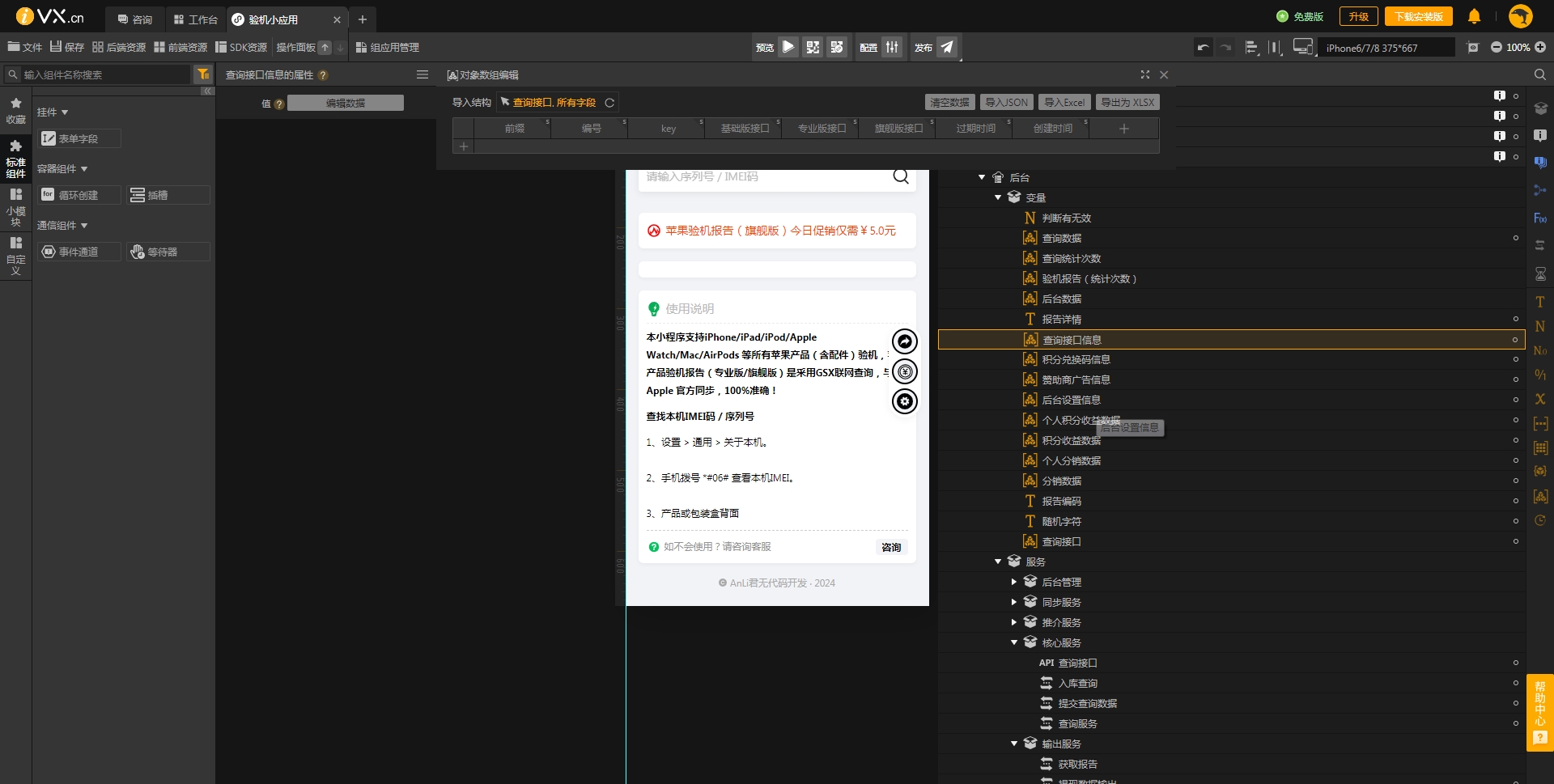Toggle circle marker on 赞助商广告信息 row
Viewport: 1554px width, 784px height.
[1516, 379]
